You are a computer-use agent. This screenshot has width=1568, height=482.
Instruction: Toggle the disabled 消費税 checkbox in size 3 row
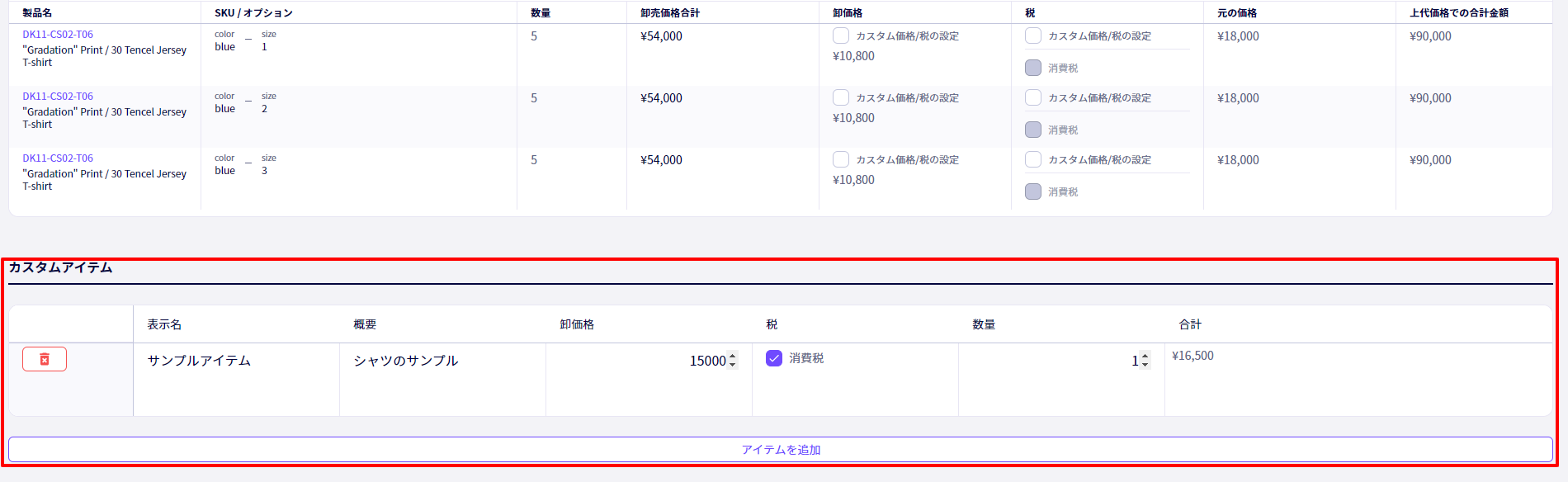click(x=1033, y=191)
